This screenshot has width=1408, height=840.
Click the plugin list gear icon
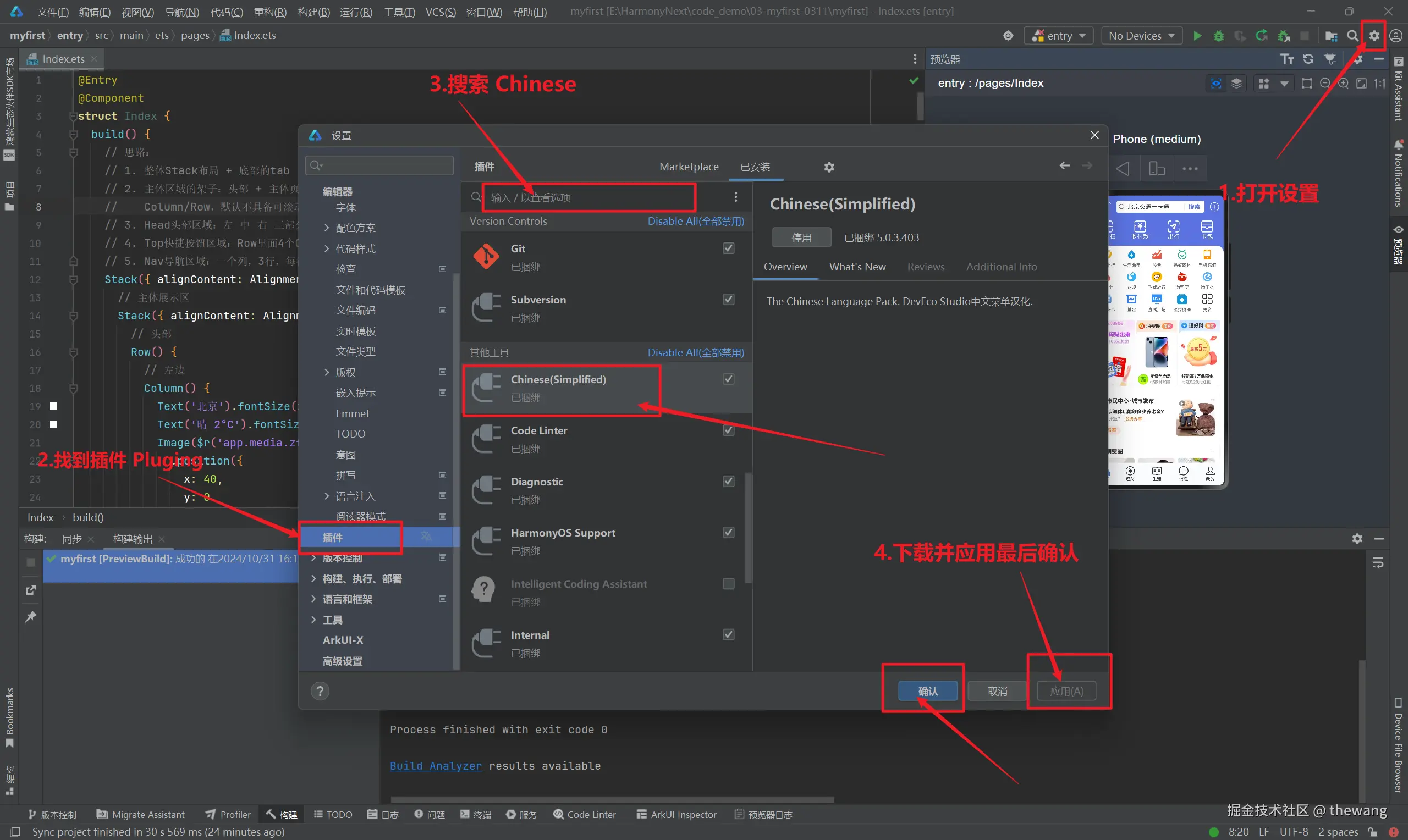(x=829, y=167)
